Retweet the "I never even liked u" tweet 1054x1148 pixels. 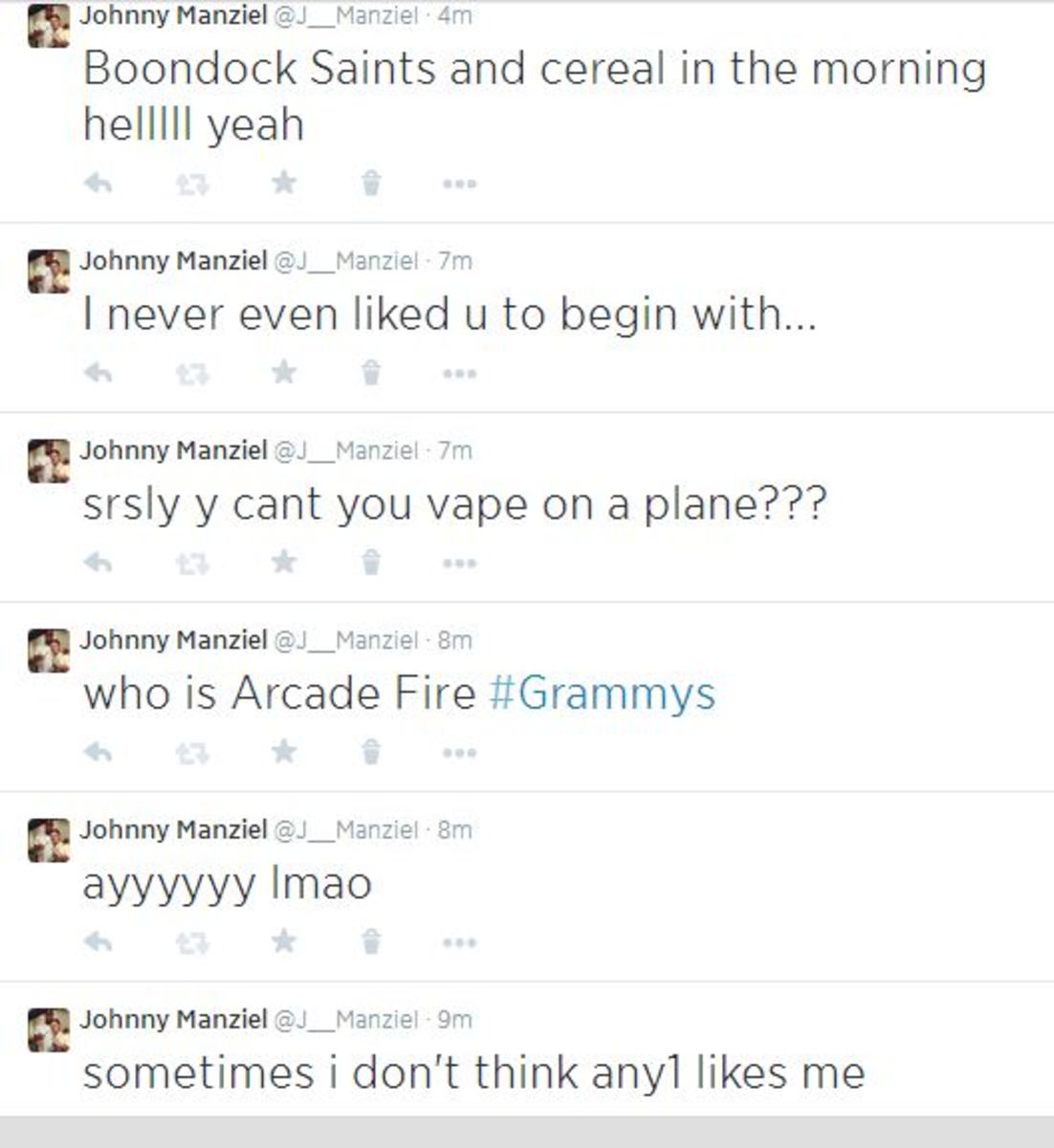[x=192, y=372]
